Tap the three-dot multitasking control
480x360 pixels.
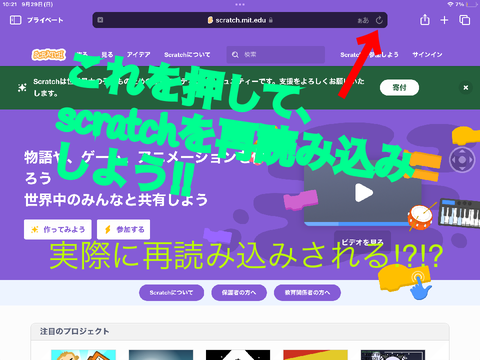240,4
